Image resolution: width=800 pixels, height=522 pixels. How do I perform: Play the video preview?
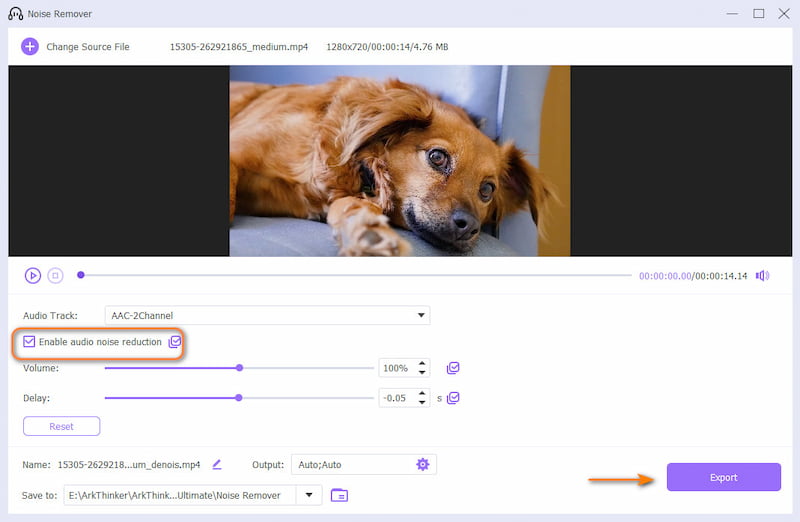(33, 276)
